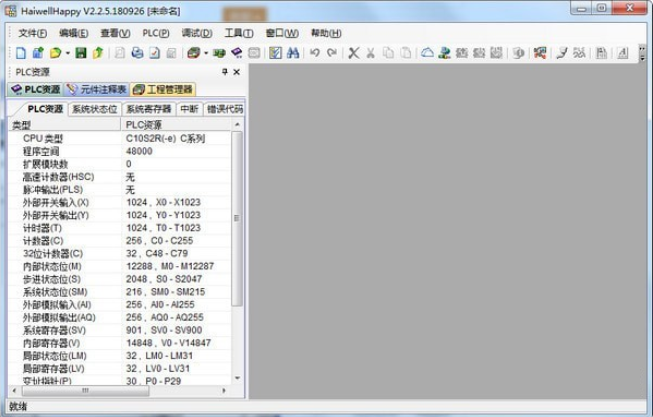Image resolution: width=653 pixels, height=417 pixels.
Task: Expand the toolbar overflow options arrow
Action: (642, 56)
